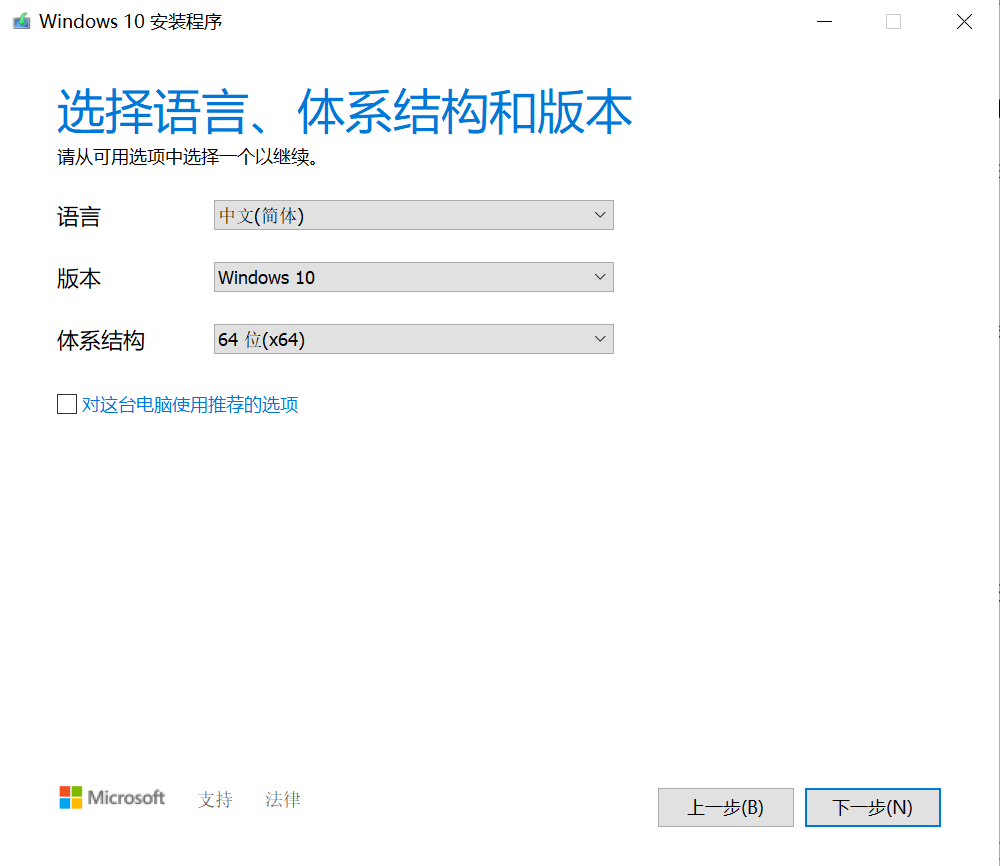Minimize the Windows 10 setup window

coord(825,22)
